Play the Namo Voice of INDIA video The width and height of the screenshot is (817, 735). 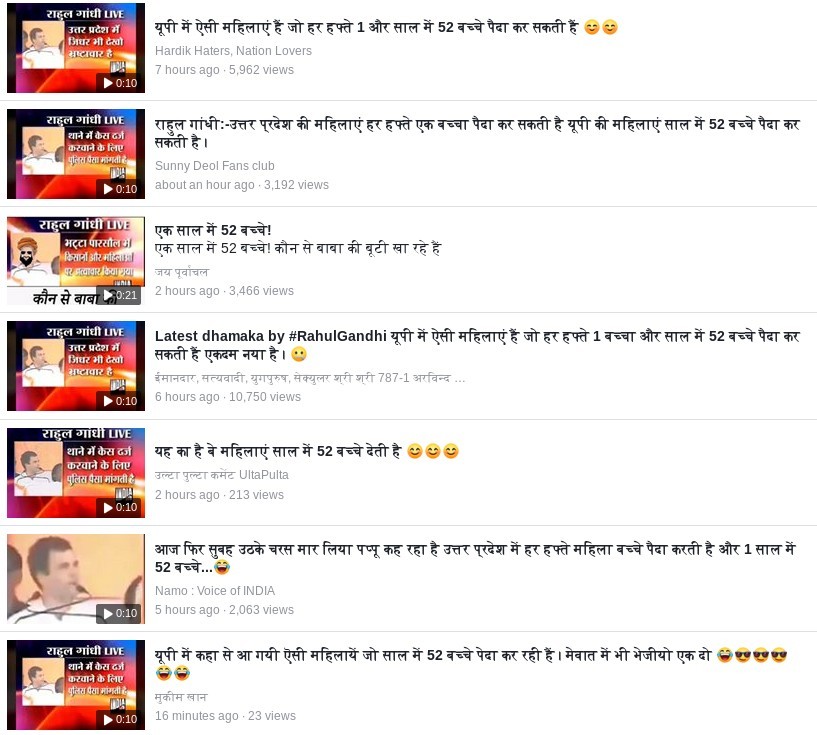76,579
